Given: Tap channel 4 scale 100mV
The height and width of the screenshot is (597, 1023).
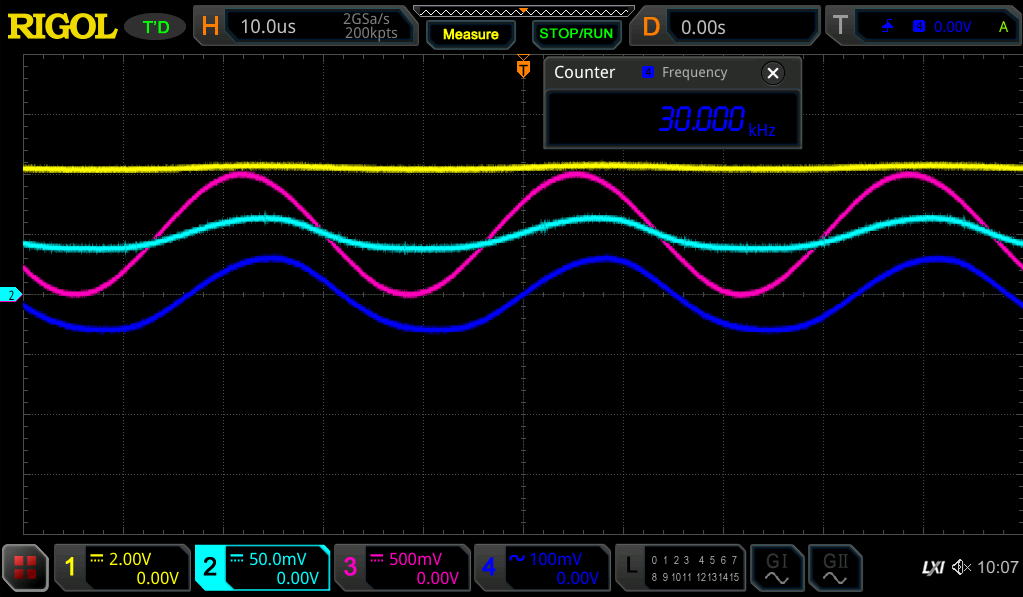Looking at the screenshot, I should [556, 559].
